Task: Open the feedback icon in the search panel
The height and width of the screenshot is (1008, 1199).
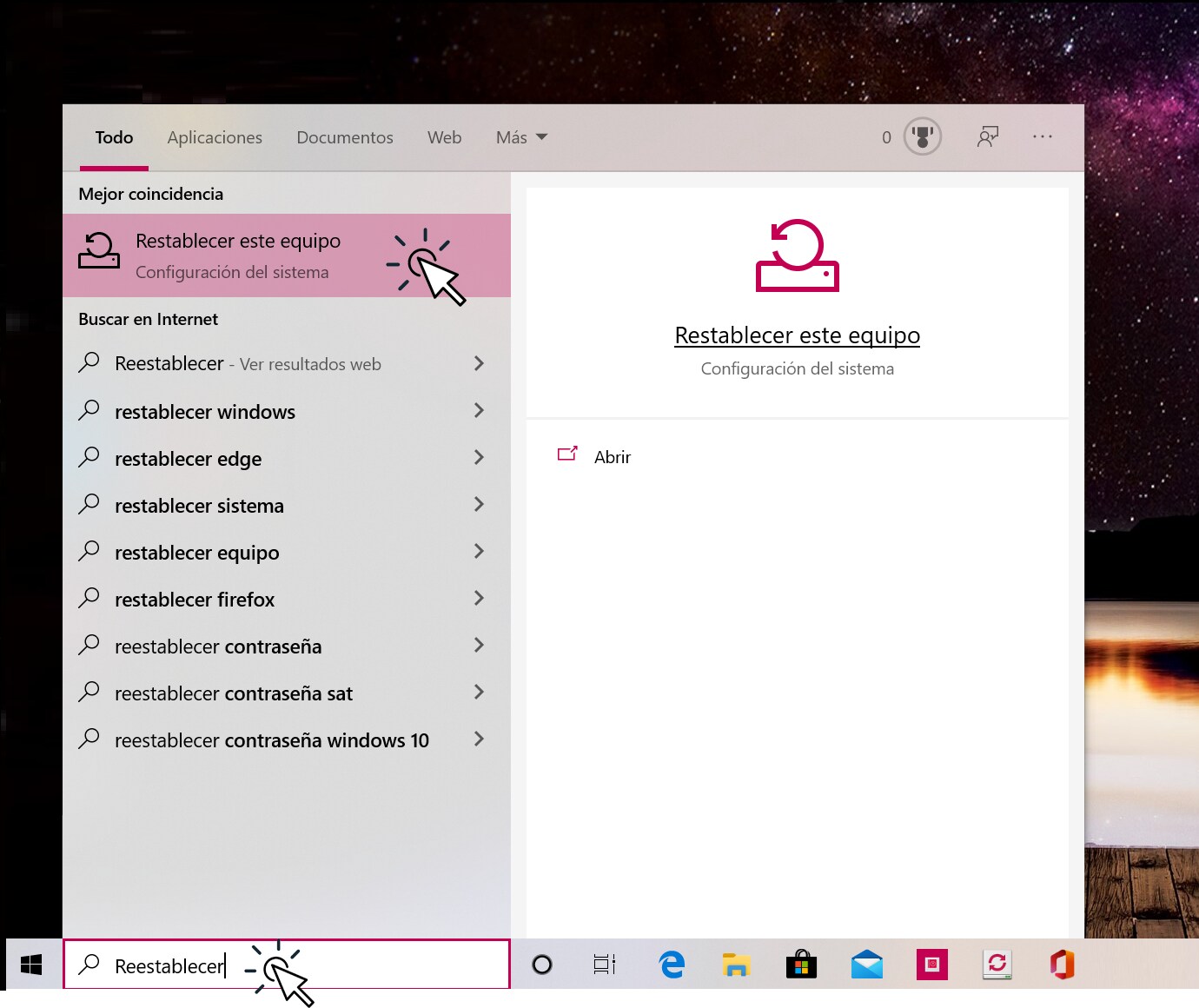Action: click(x=988, y=136)
